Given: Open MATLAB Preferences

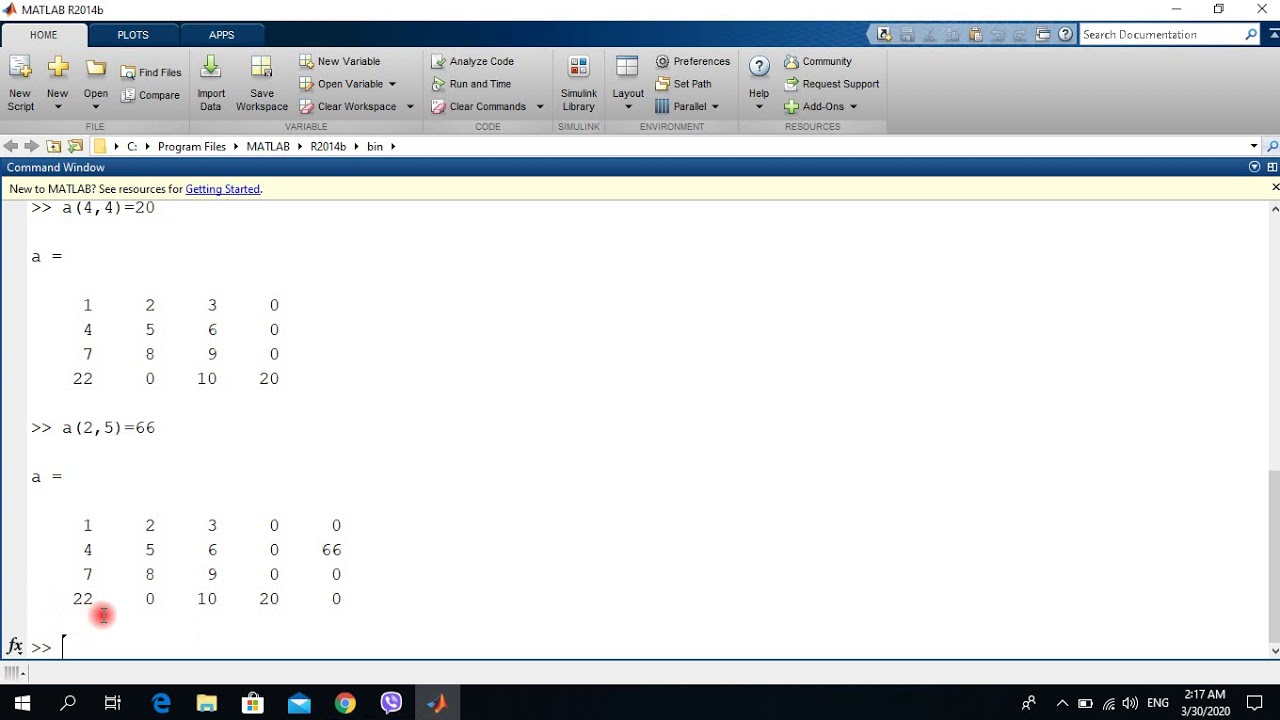Looking at the screenshot, I should coord(693,61).
